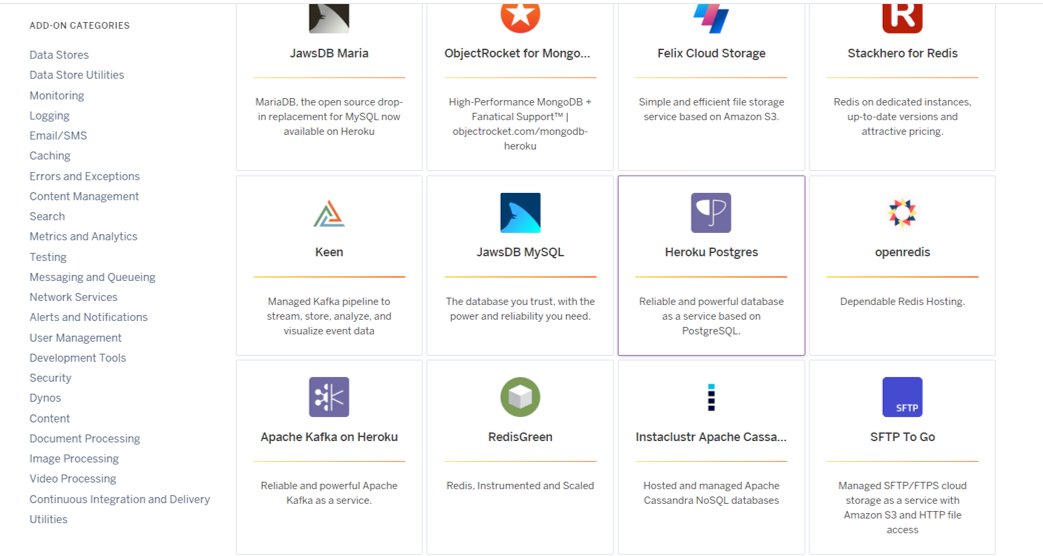The image size is (1043, 556).
Task: Click the Stackhero red R logo
Action: pyautogui.click(x=902, y=18)
